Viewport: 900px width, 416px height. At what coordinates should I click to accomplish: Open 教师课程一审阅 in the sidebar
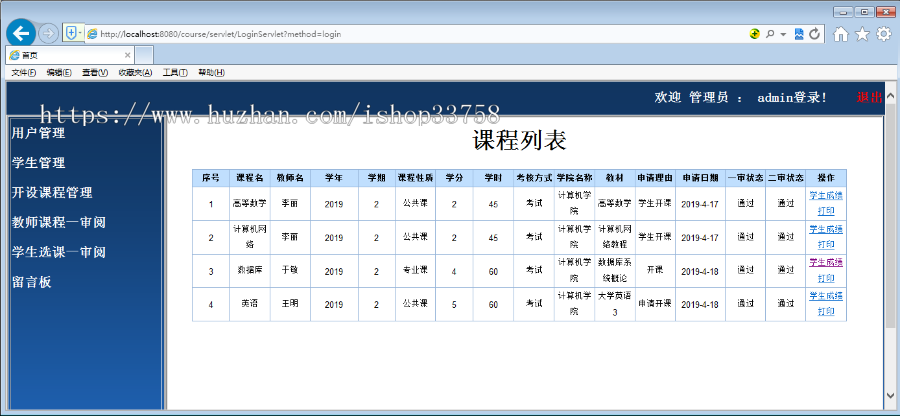tap(59, 223)
